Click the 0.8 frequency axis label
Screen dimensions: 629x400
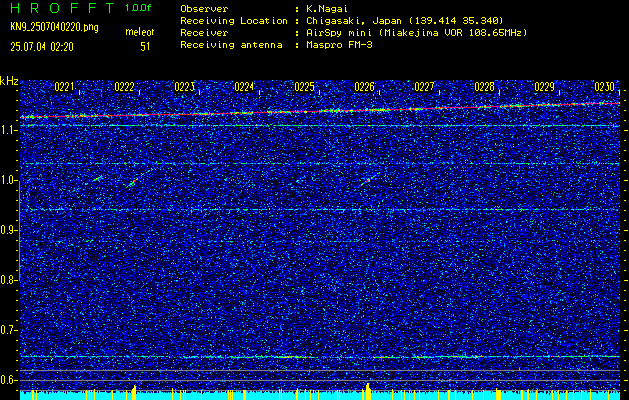coord(8,280)
